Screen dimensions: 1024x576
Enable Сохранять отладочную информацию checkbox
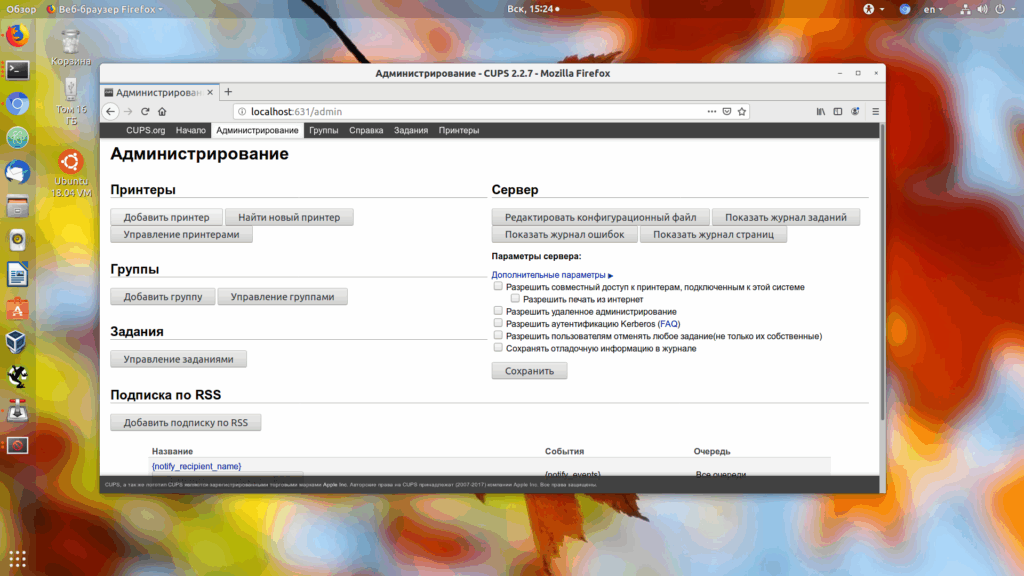click(498, 347)
